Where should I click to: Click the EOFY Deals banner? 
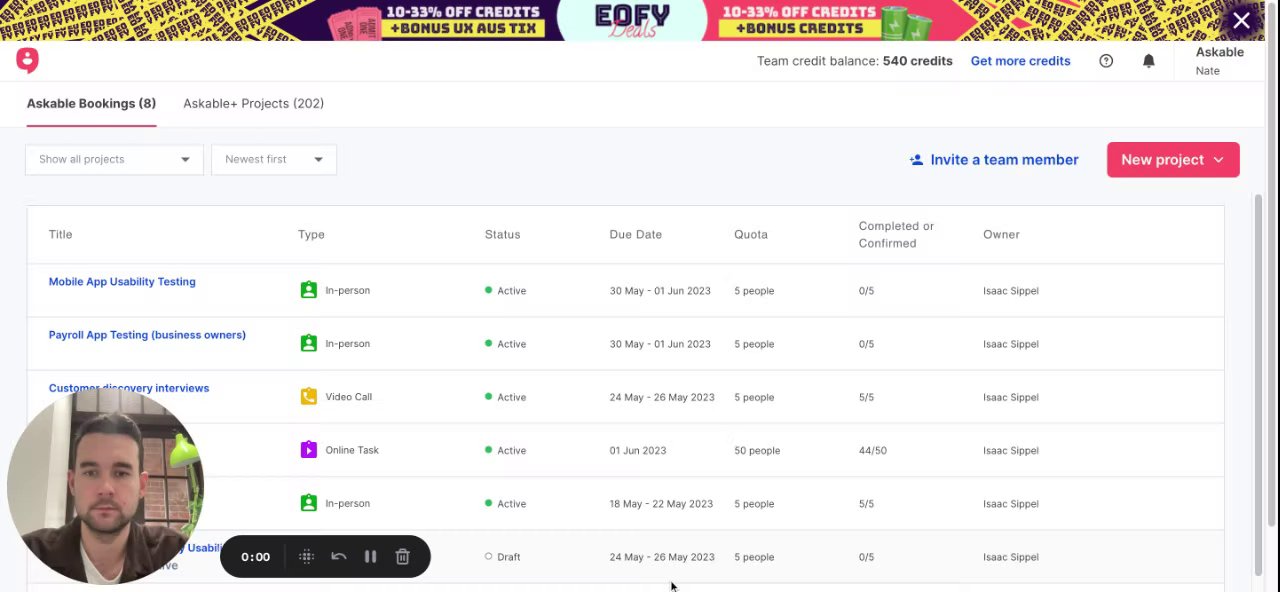tap(632, 20)
